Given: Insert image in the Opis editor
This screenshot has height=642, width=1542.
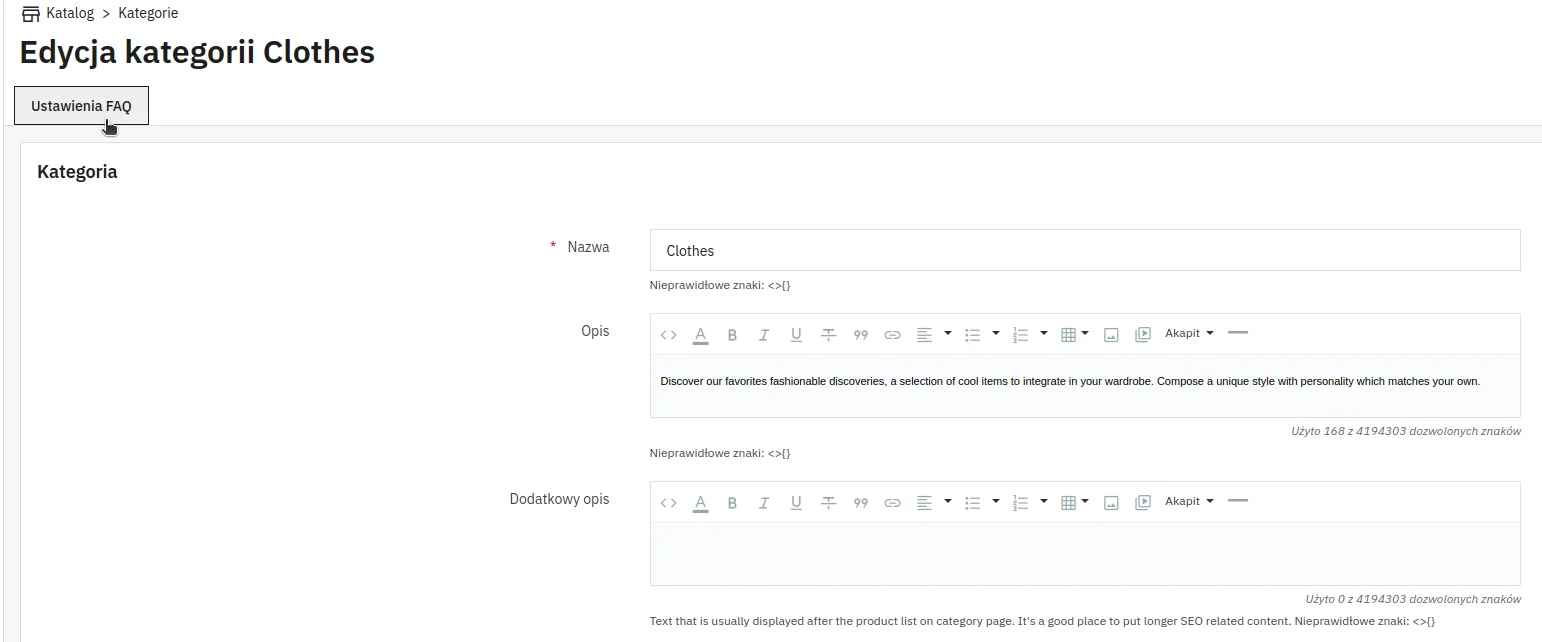Looking at the screenshot, I should click(x=1110, y=335).
